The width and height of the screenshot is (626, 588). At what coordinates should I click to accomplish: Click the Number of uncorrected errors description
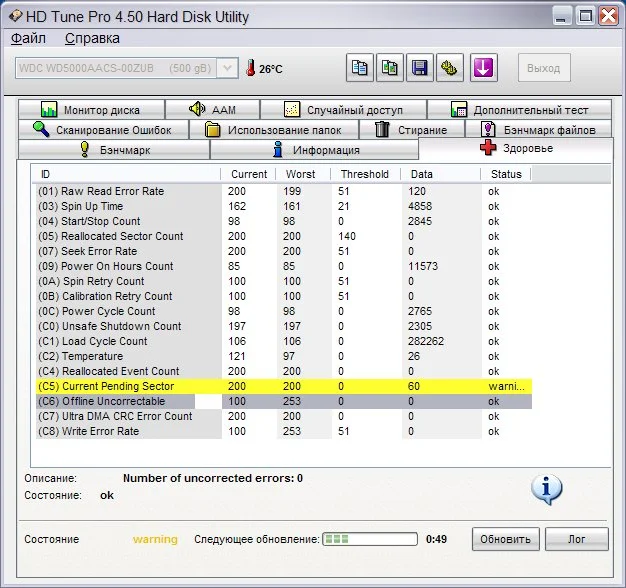213,478
